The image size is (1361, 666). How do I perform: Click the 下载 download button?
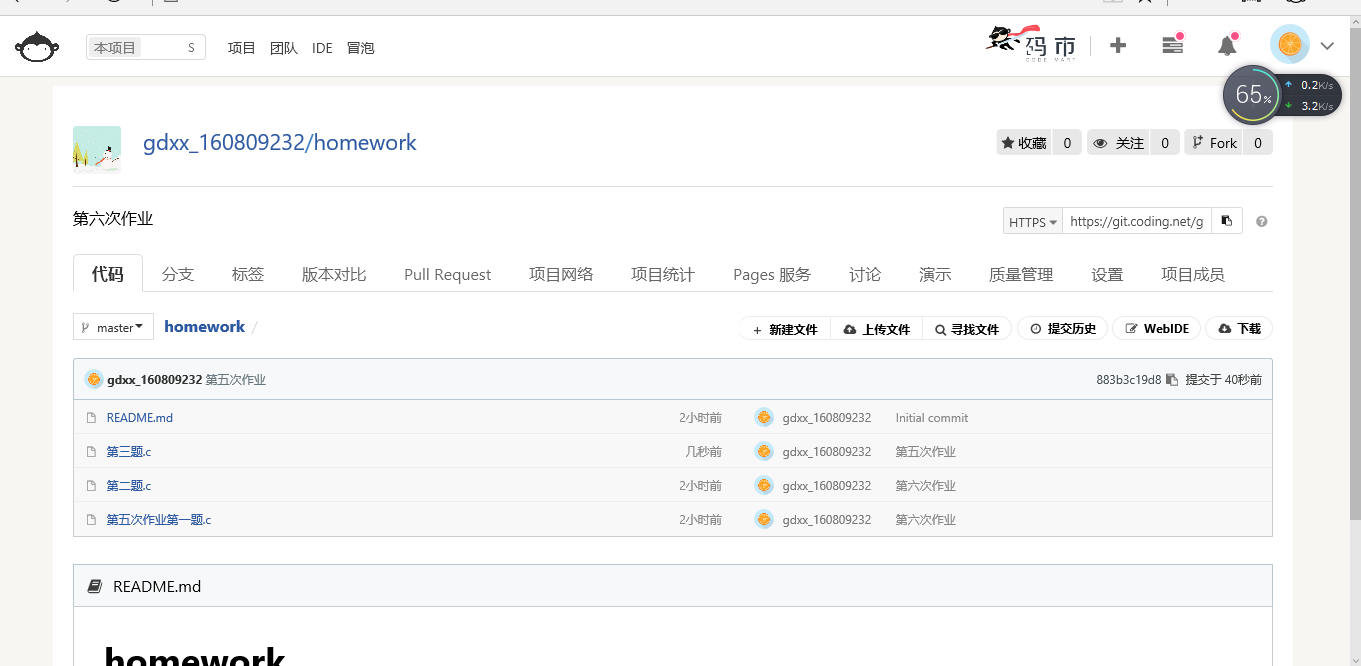pos(1239,328)
